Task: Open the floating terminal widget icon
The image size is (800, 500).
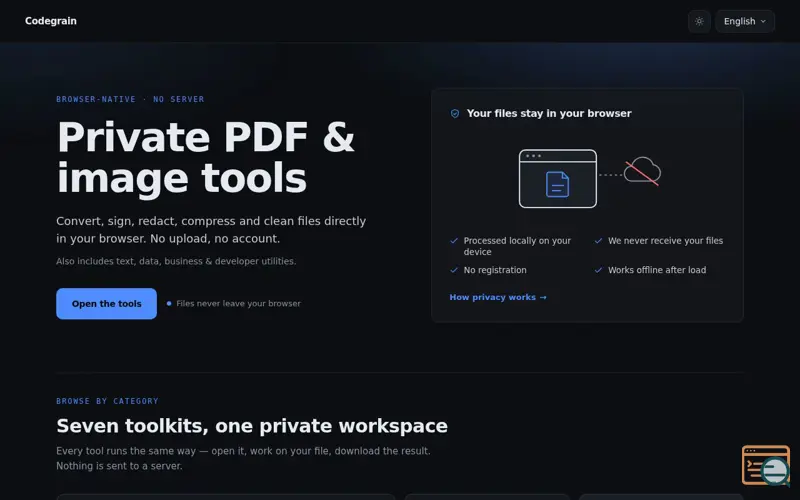Action: coord(766,465)
